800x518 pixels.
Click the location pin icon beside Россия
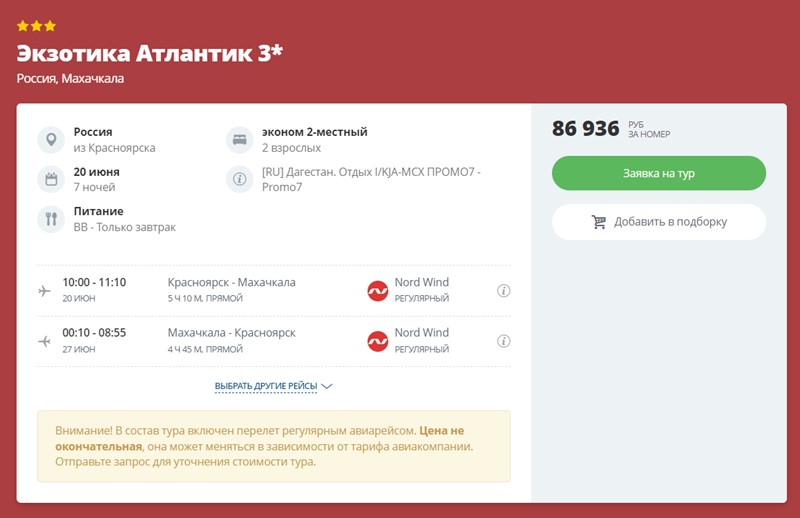point(51,140)
